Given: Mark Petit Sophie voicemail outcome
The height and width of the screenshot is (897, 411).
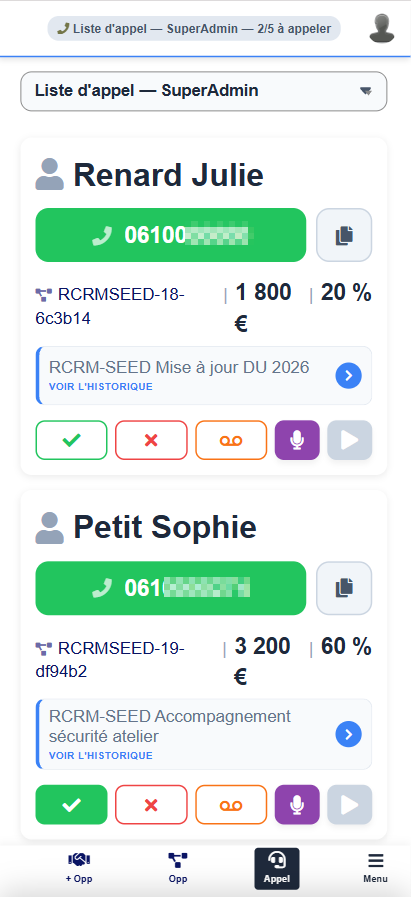Looking at the screenshot, I should [x=231, y=804].
